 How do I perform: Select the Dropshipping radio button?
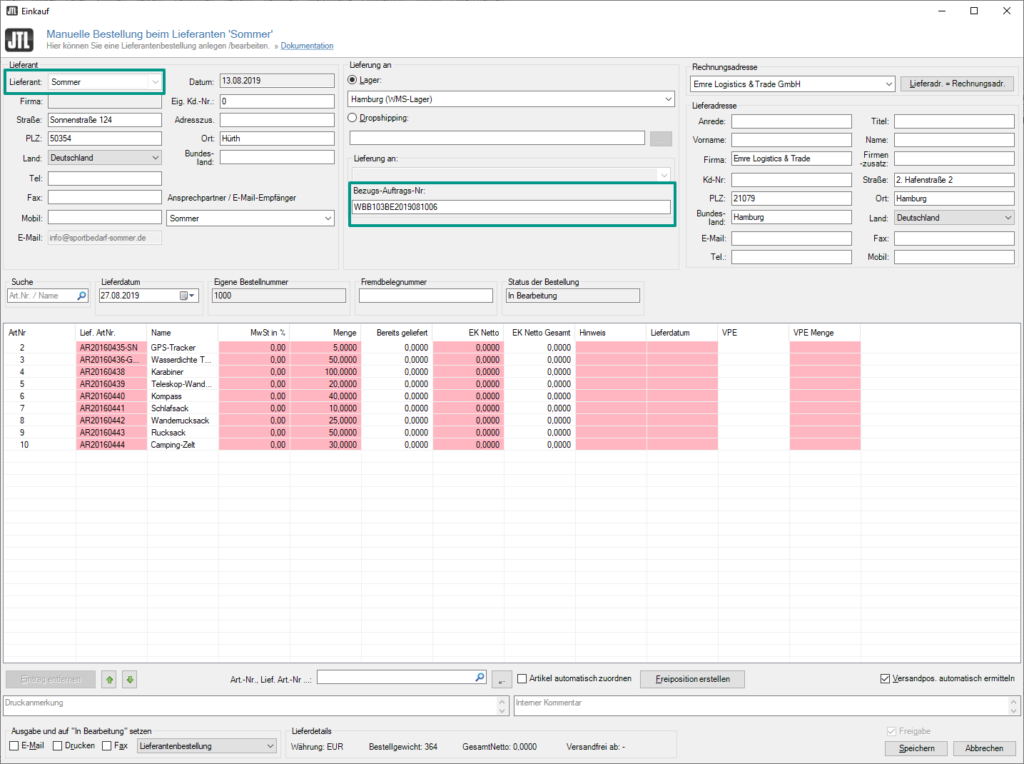click(354, 116)
